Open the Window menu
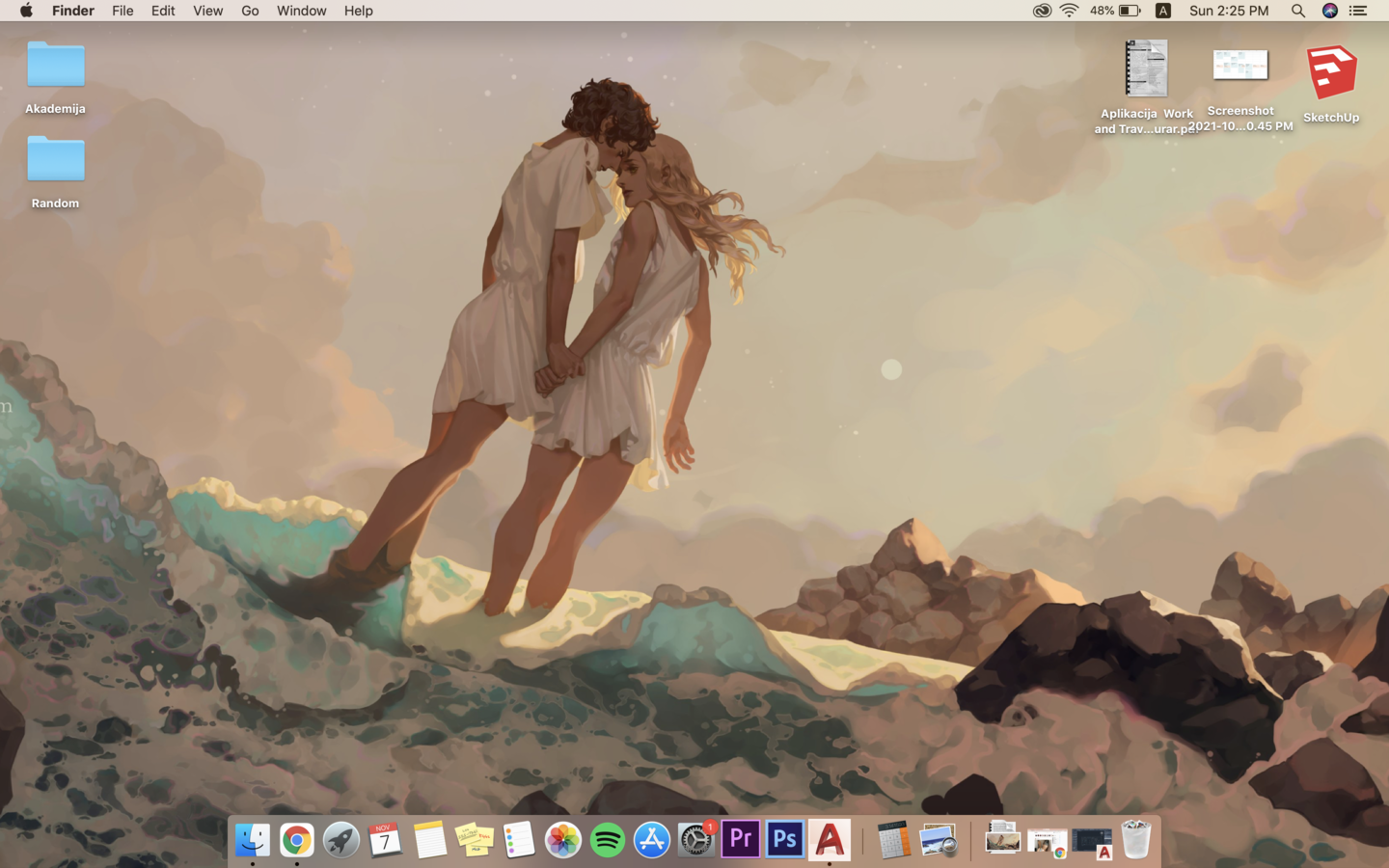The width and height of the screenshot is (1389, 868). point(302,11)
